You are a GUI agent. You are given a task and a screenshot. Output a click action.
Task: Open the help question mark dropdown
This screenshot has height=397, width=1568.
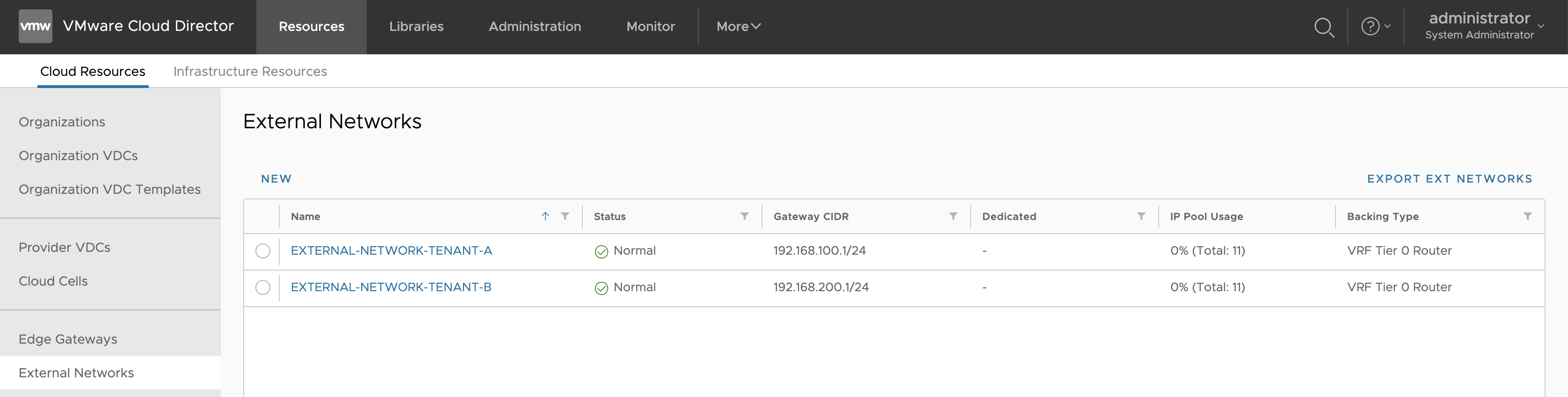pos(1375,26)
